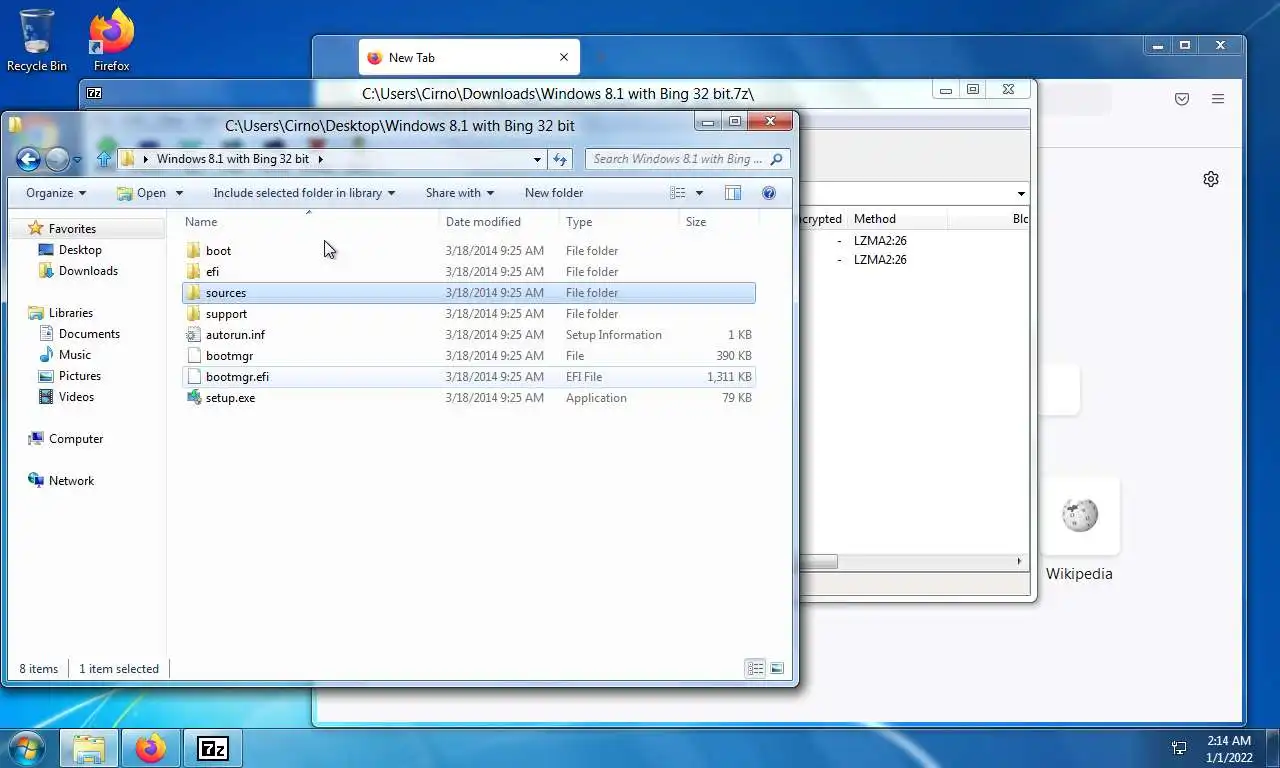Expand the Open button dropdown arrow
Image resolution: width=1280 pixels, height=768 pixels.
pos(179,193)
